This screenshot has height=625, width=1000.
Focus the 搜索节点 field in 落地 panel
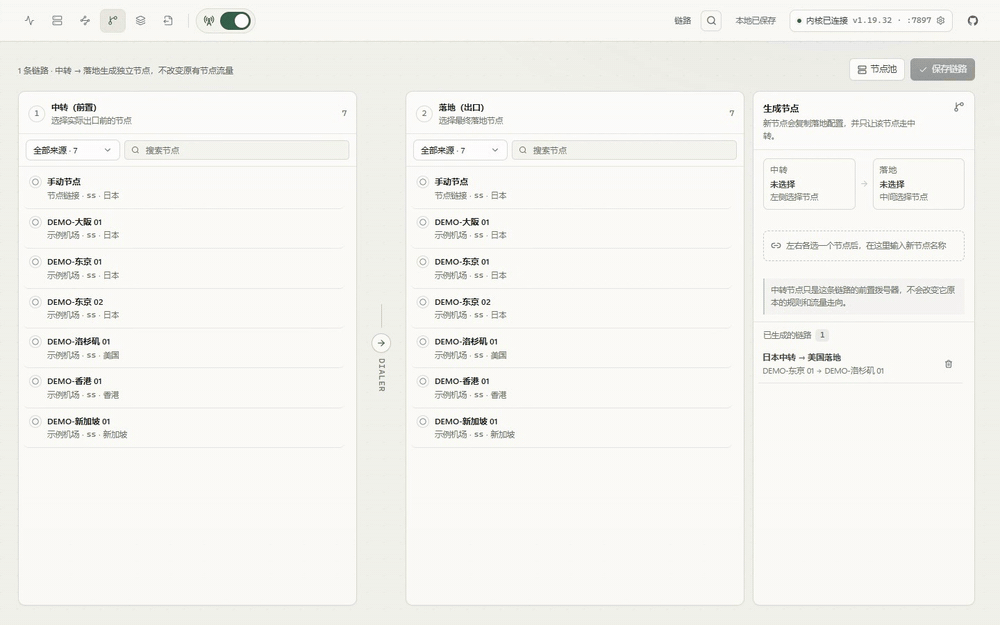point(624,151)
